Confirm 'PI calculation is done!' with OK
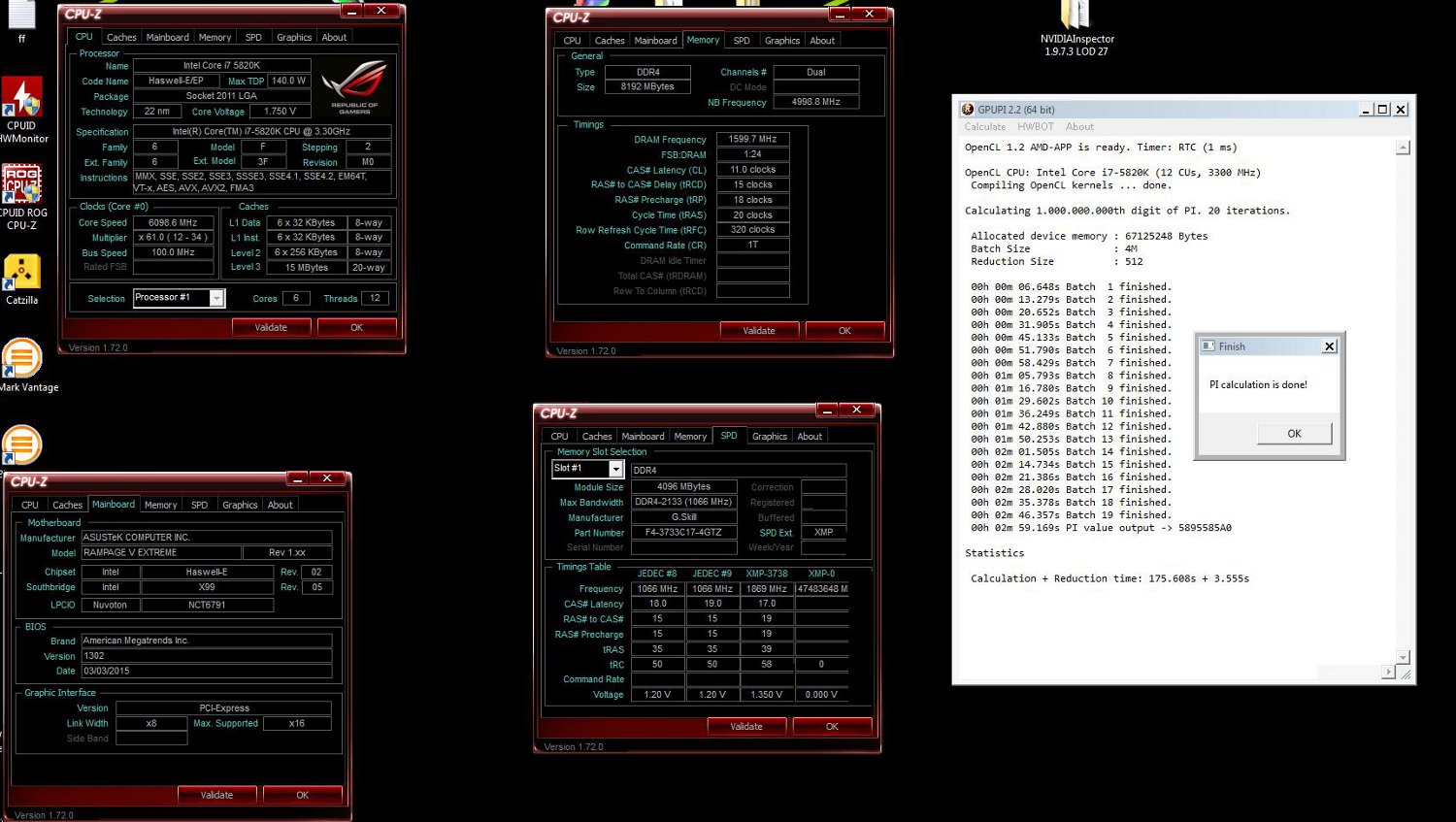1456x822 pixels. pos(1294,434)
